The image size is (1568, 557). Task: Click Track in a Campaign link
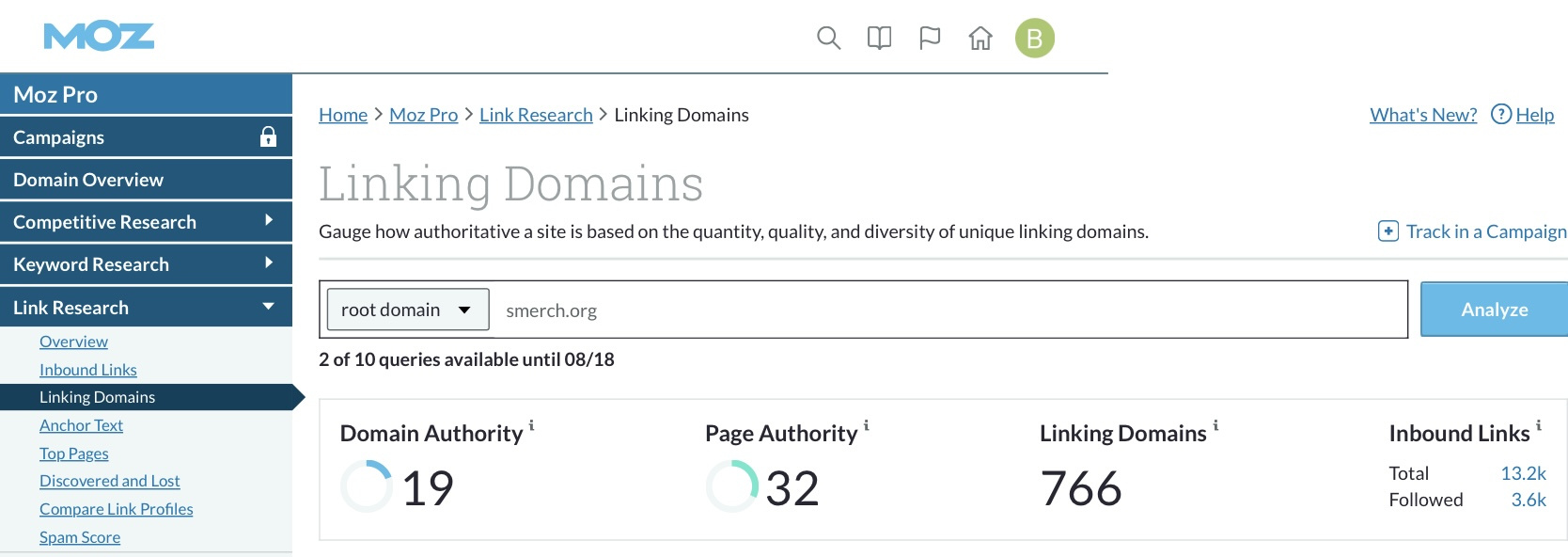(1486, 231)
